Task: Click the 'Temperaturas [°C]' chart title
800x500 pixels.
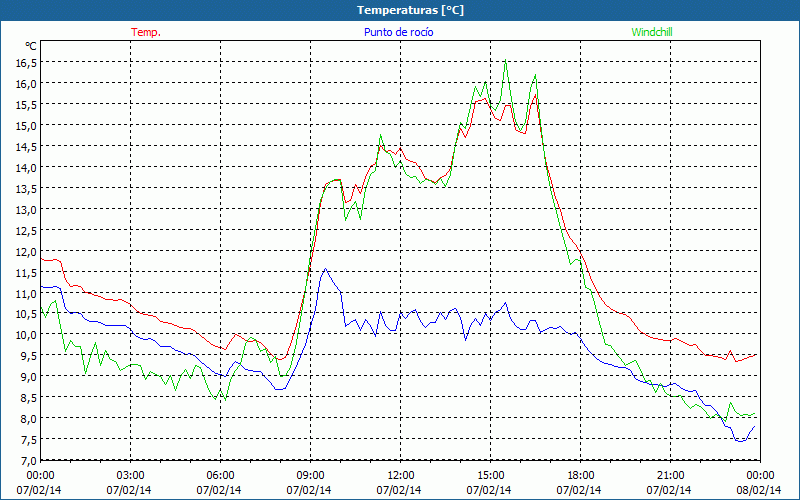Action: [x=410, y=10]
